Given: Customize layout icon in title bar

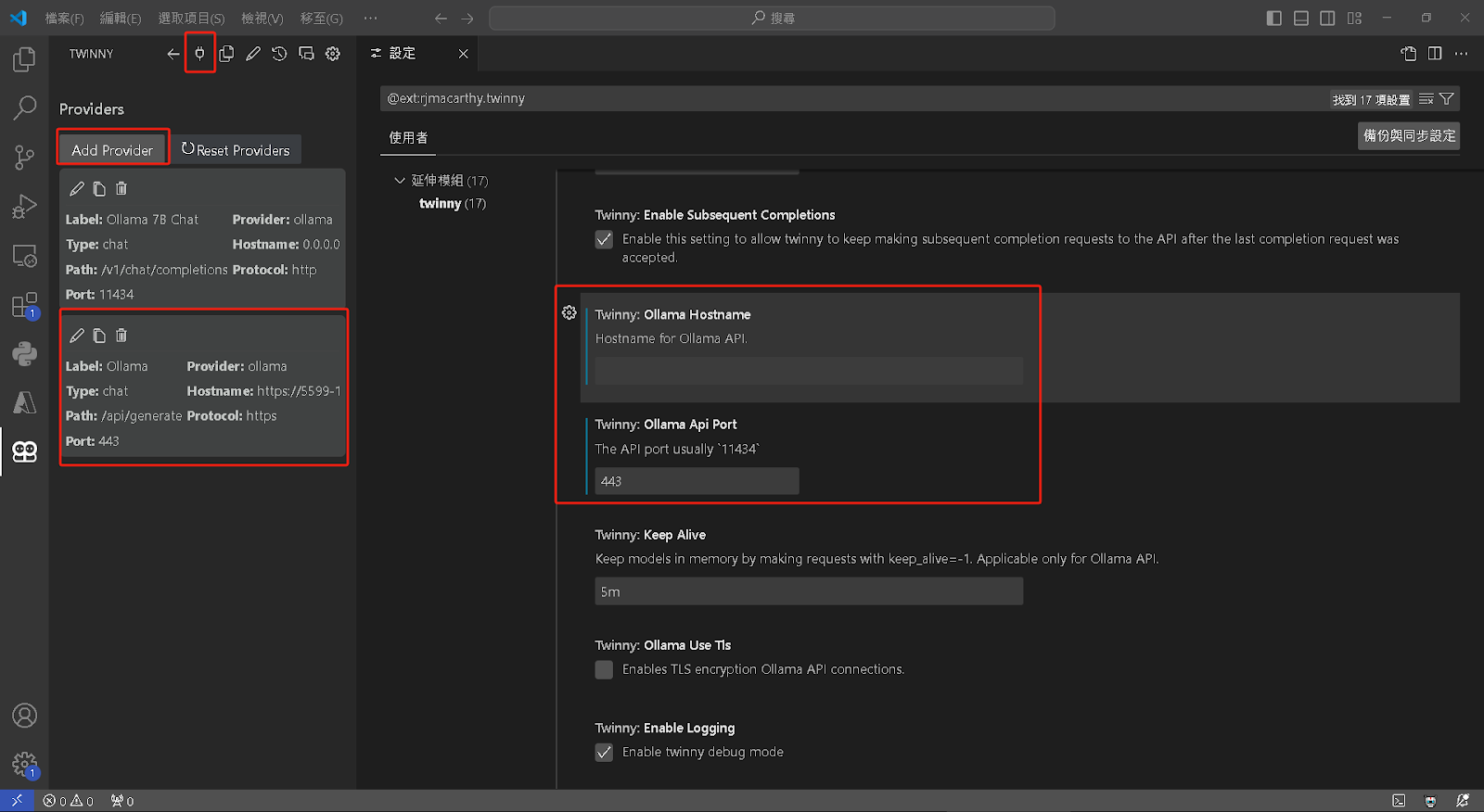Looking at the screenshot, I should [1355, 18].
